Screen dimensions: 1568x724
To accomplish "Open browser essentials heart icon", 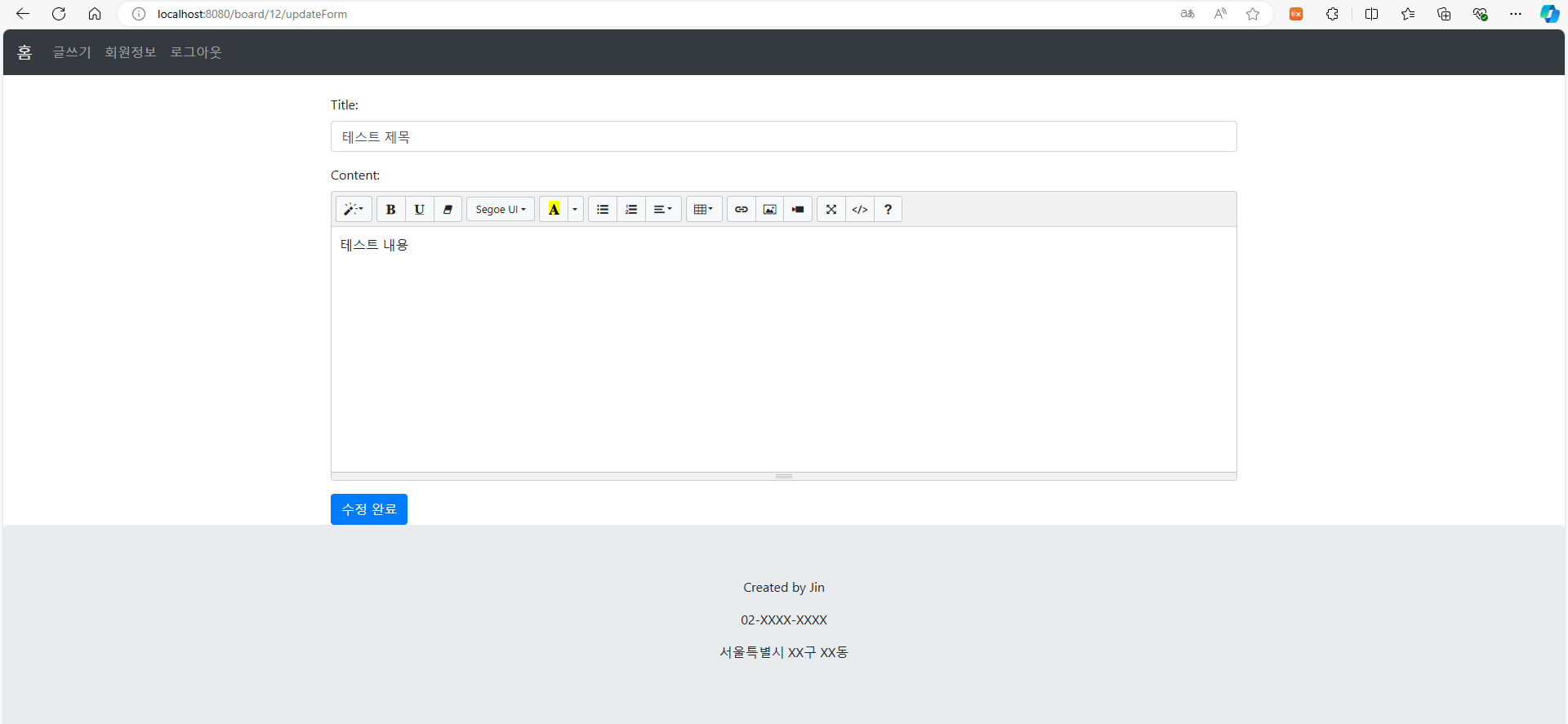I will [x=1480, y=14].
